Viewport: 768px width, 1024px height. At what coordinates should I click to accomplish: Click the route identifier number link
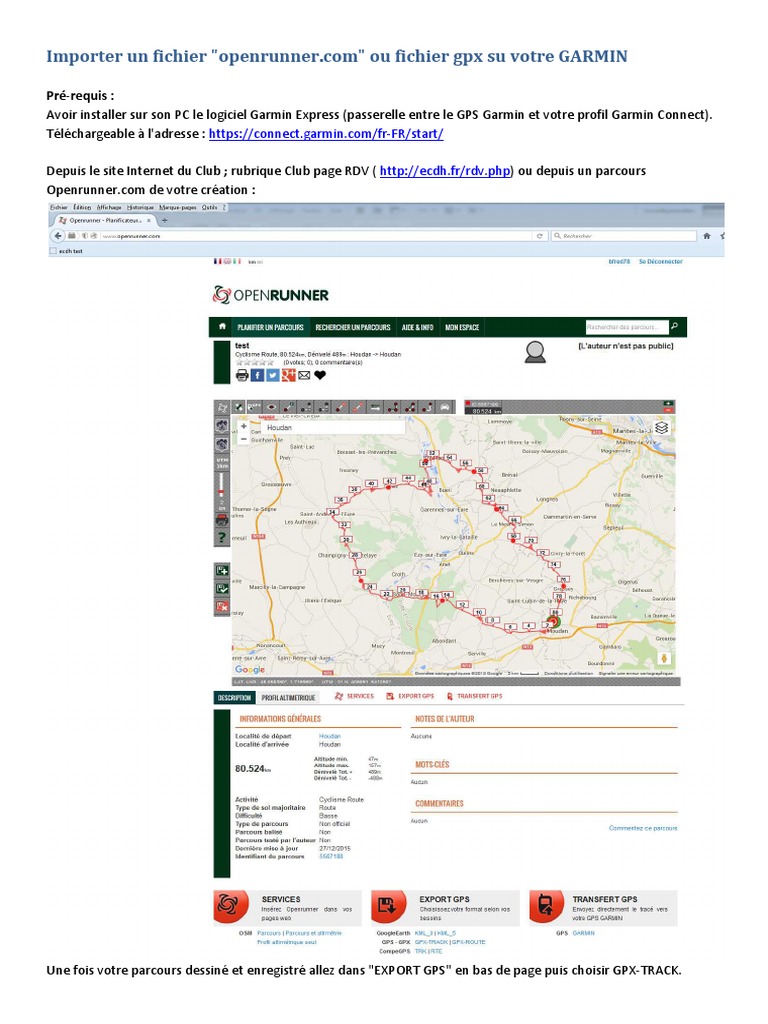point(330,856)
